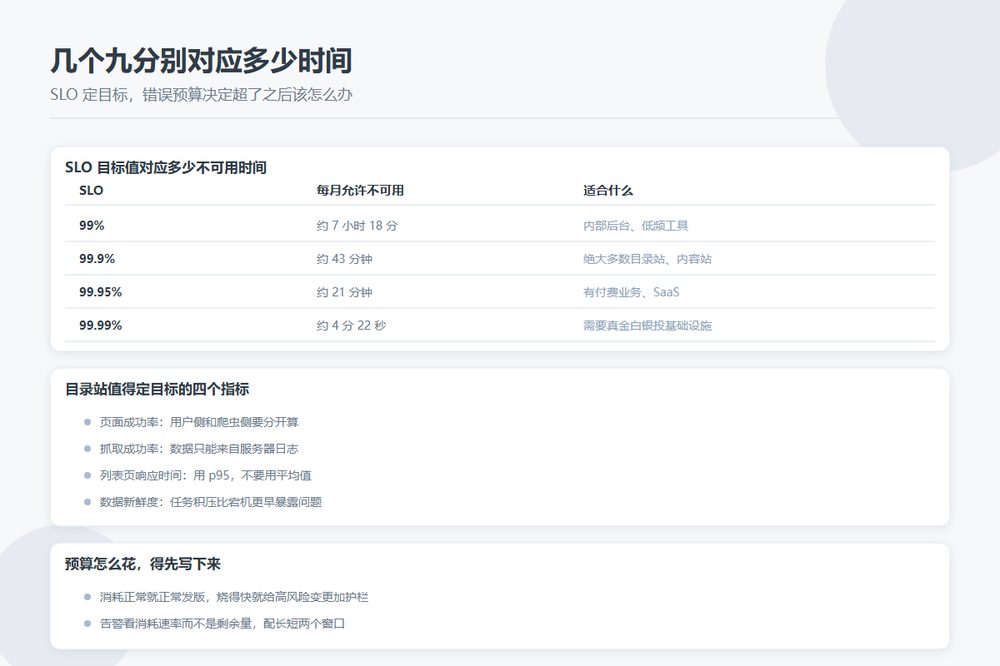Click the title 几个九分别对应多少时间
Screen dimensions: 1000x666
coord(201,61)
